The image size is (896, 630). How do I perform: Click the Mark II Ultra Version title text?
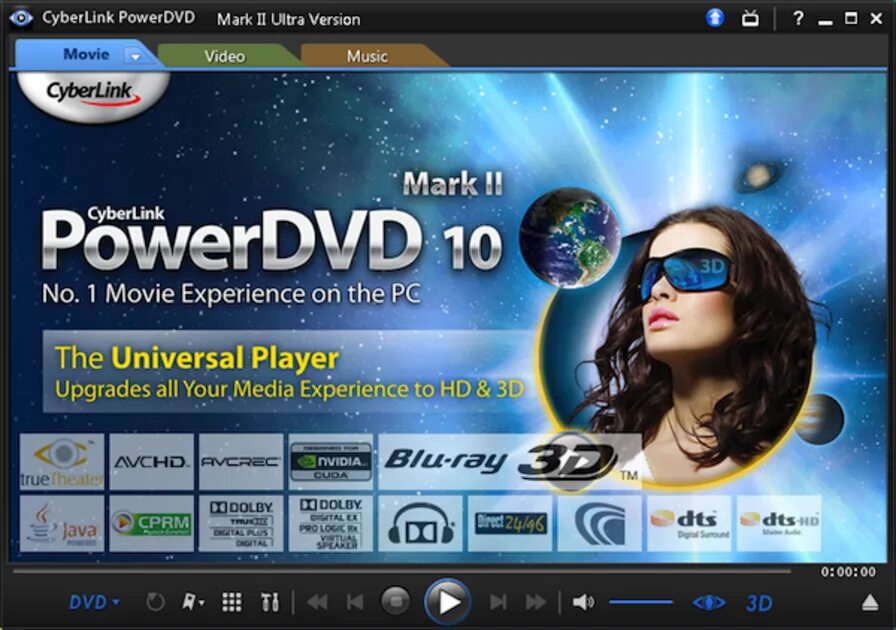pos(289,19)
